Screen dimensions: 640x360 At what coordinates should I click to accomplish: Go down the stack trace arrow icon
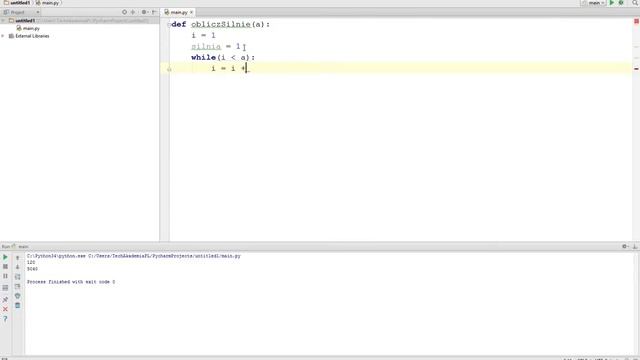[x=18, y=267]
